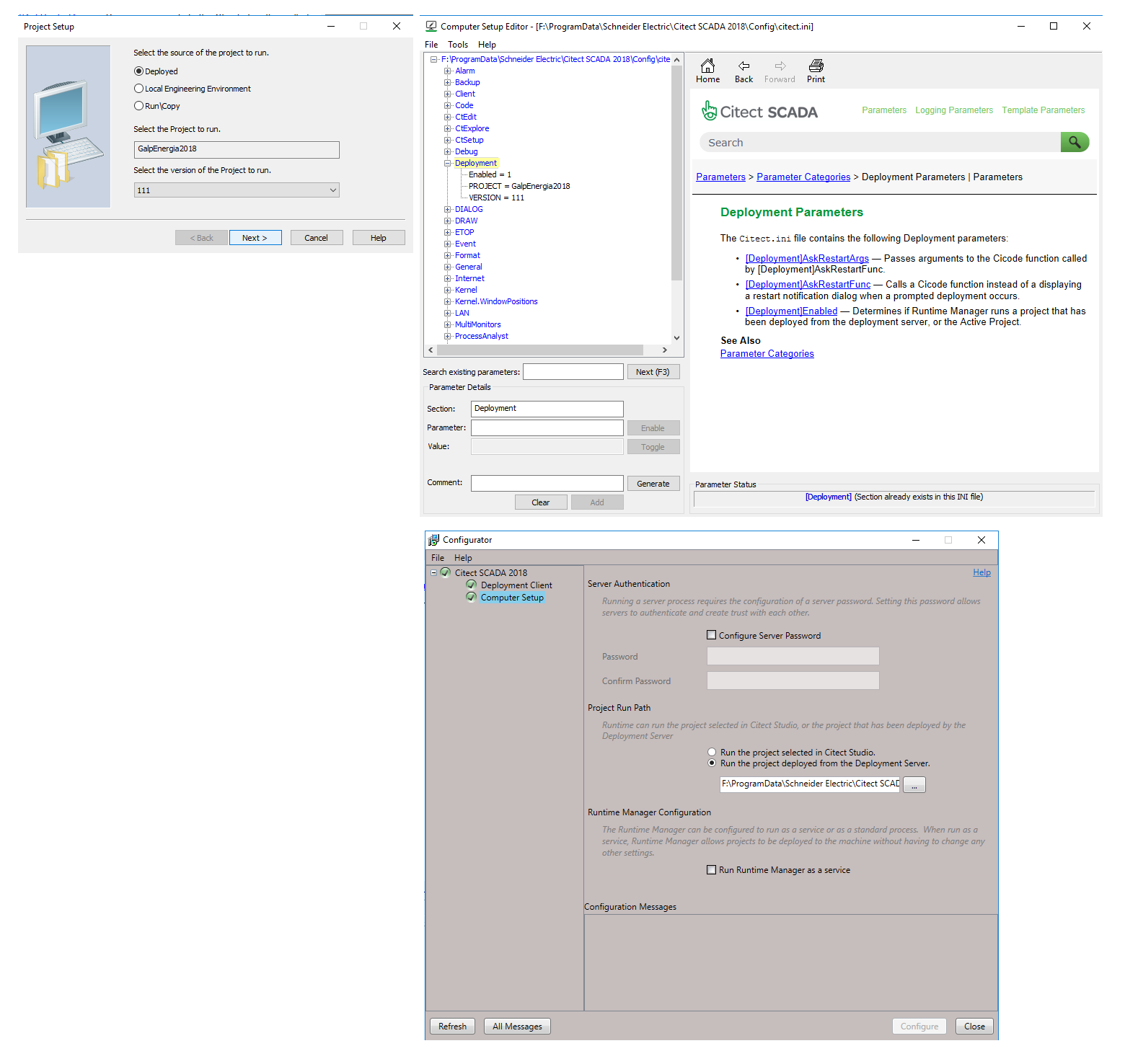Click All Messages in Configurator

517,1027
